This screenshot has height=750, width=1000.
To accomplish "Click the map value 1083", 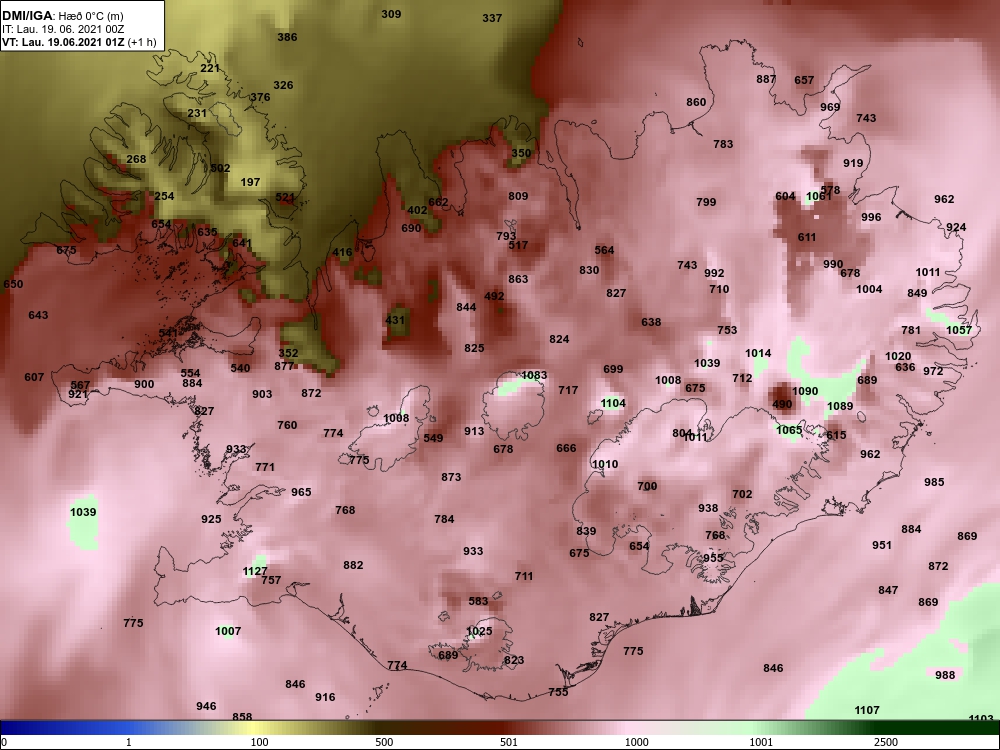I will point(534,375).
